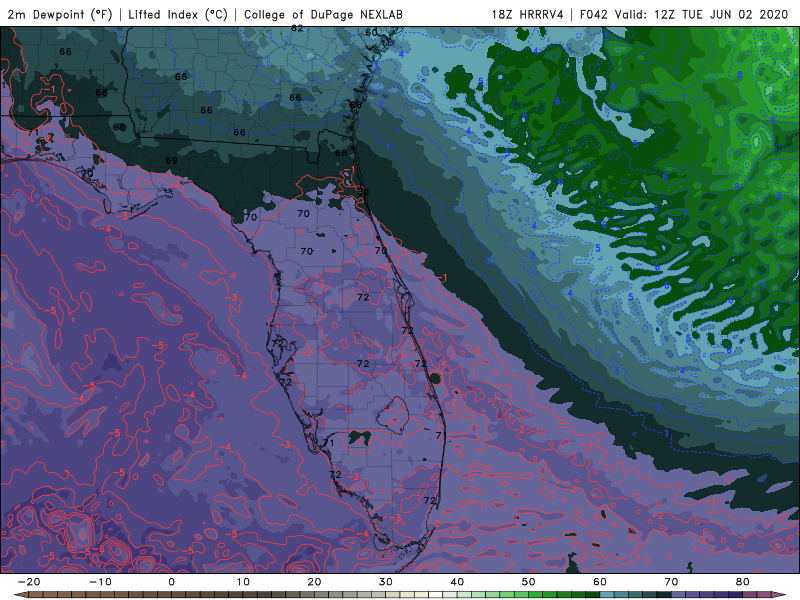
Task: Click the 0 label on the color scale
Action: point(171,582)
